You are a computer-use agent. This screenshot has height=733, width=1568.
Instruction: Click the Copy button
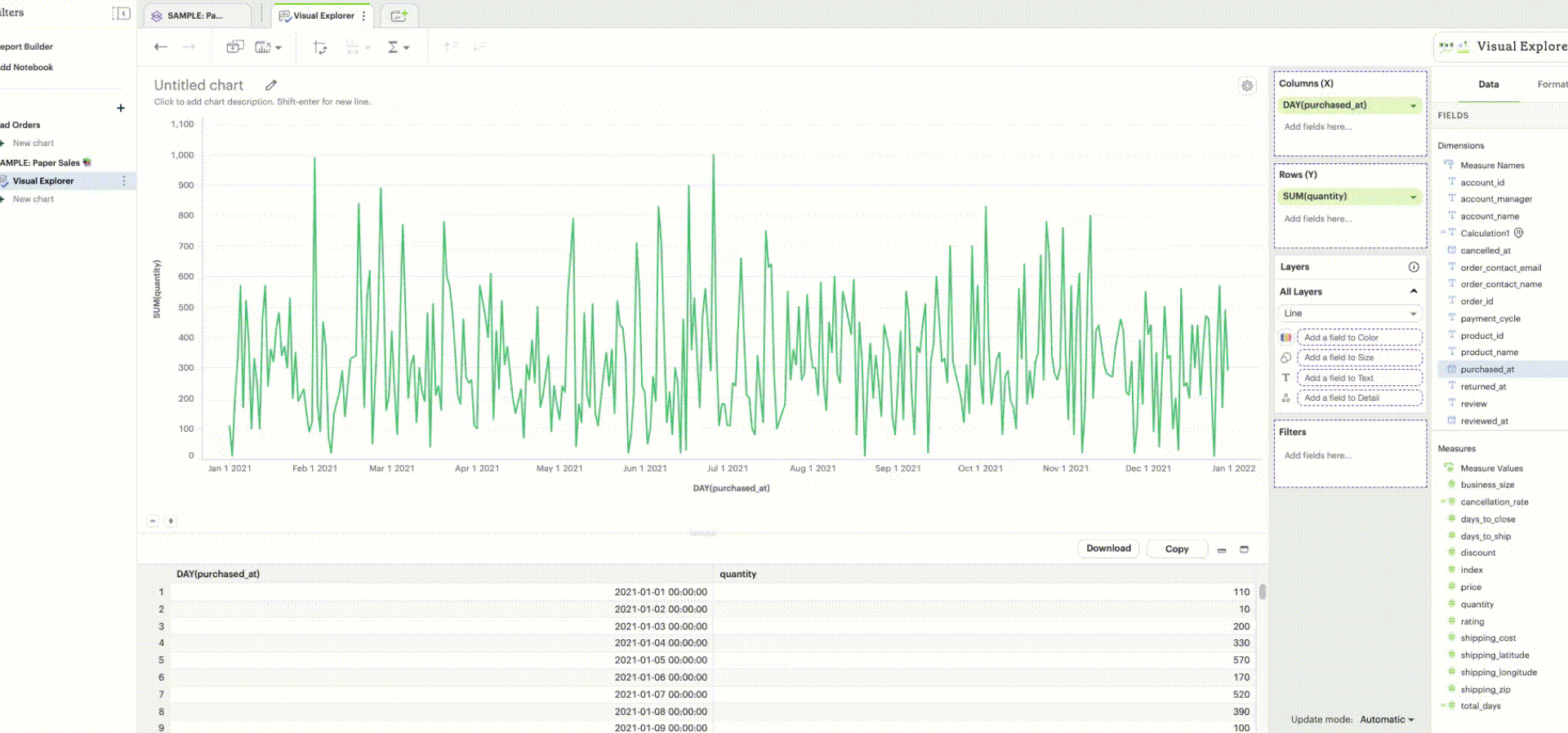1176,549
